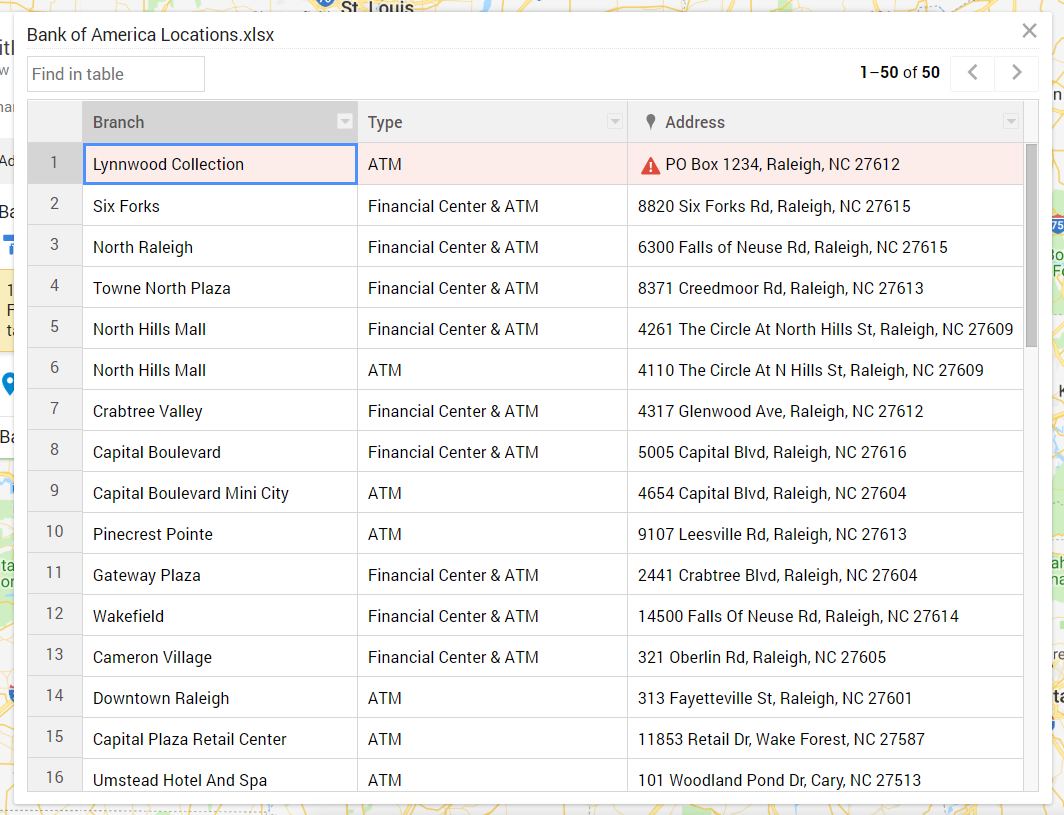Image resolution: width=1064 pixels, height=815 pixels.
Task: Select the Lynnwood Collection branch cell
Action: coord(220,164)
